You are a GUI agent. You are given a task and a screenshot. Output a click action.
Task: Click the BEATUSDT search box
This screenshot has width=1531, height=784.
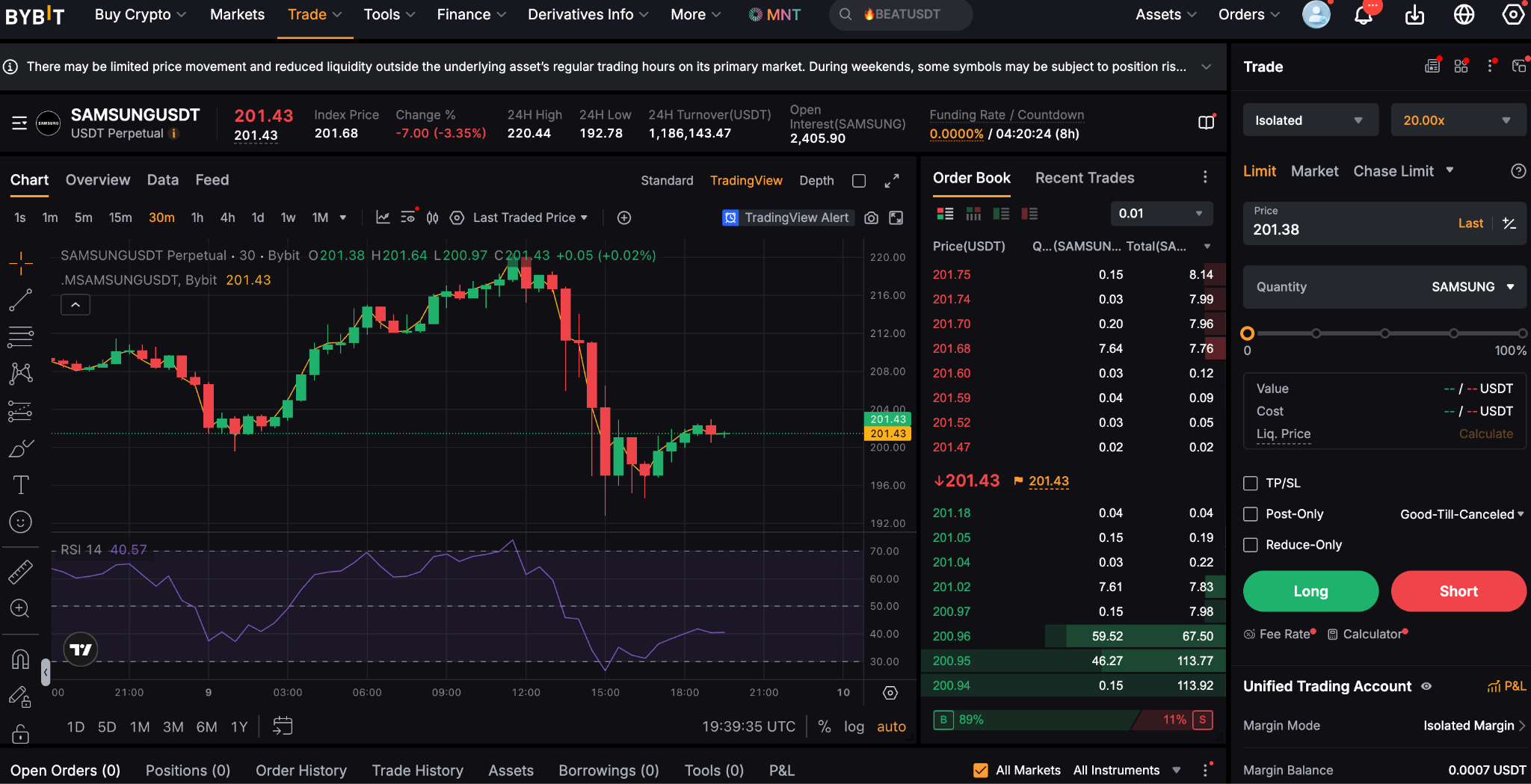coord(901,14)
